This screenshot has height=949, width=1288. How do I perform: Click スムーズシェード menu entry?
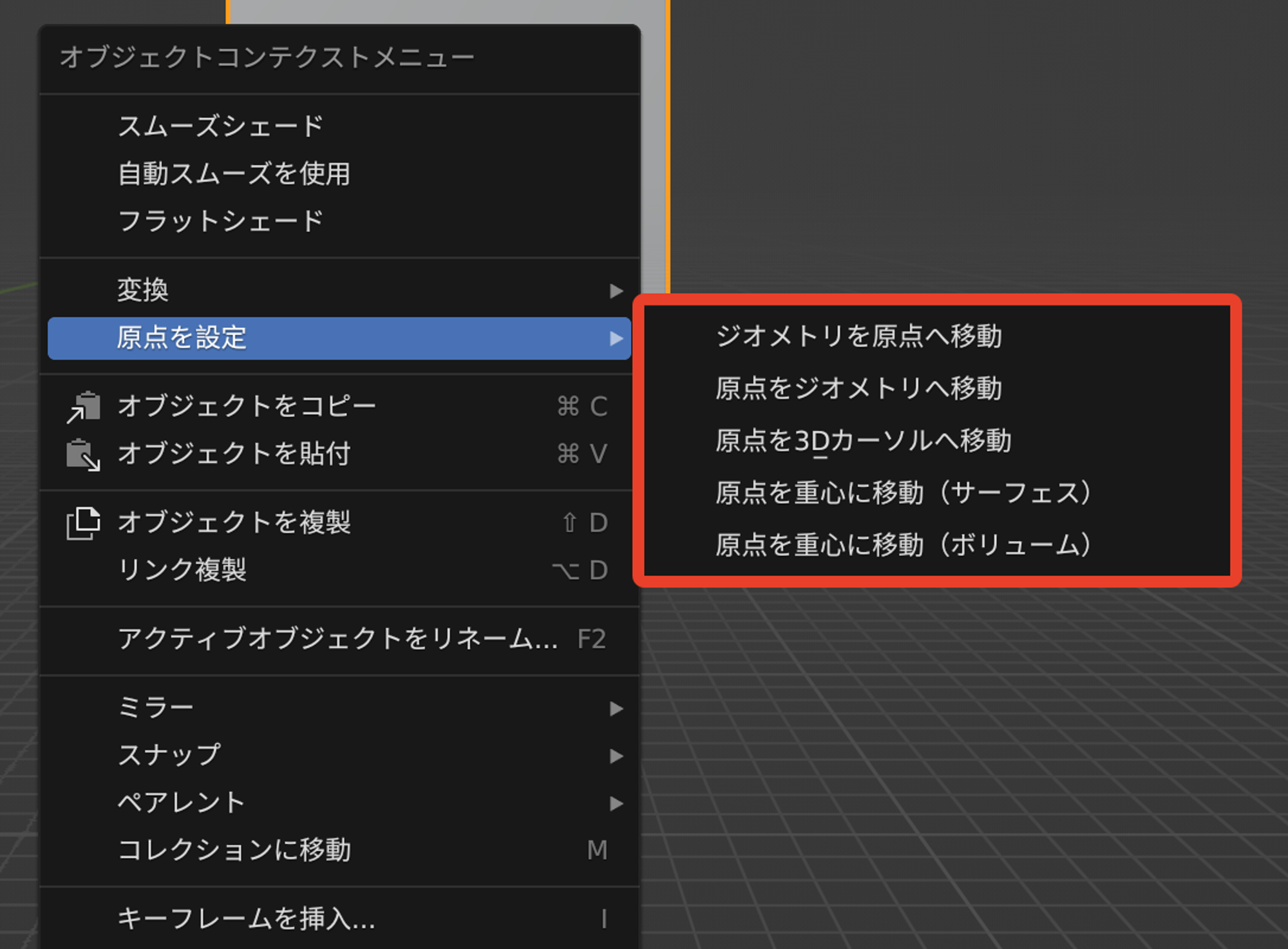tap(339, 126)
